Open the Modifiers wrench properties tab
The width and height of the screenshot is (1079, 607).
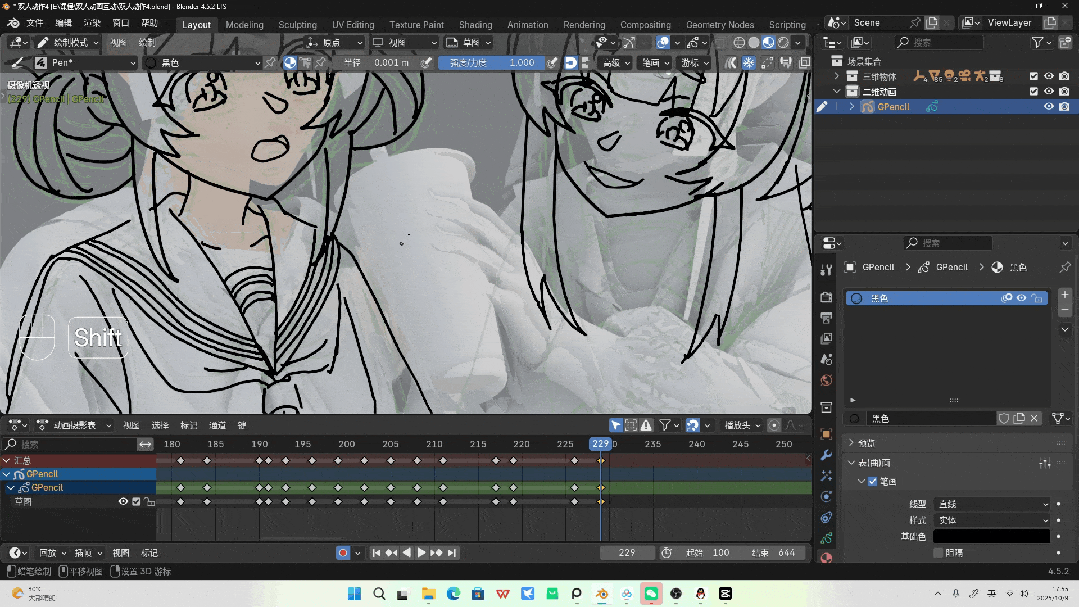pyautogui.click(x=826, y=455)
